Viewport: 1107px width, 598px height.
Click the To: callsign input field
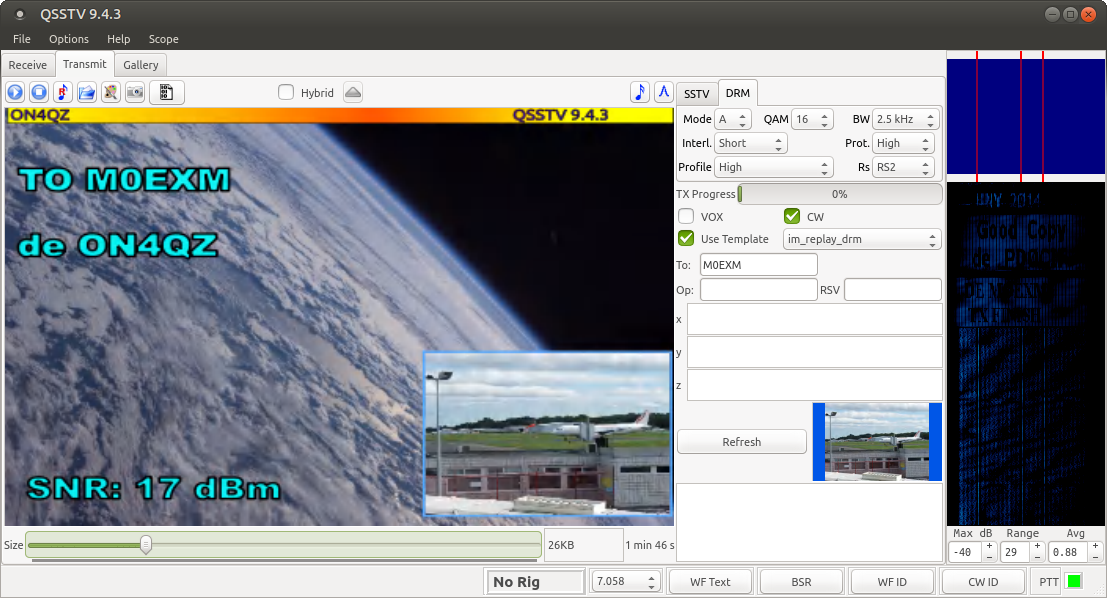(758, 265)
